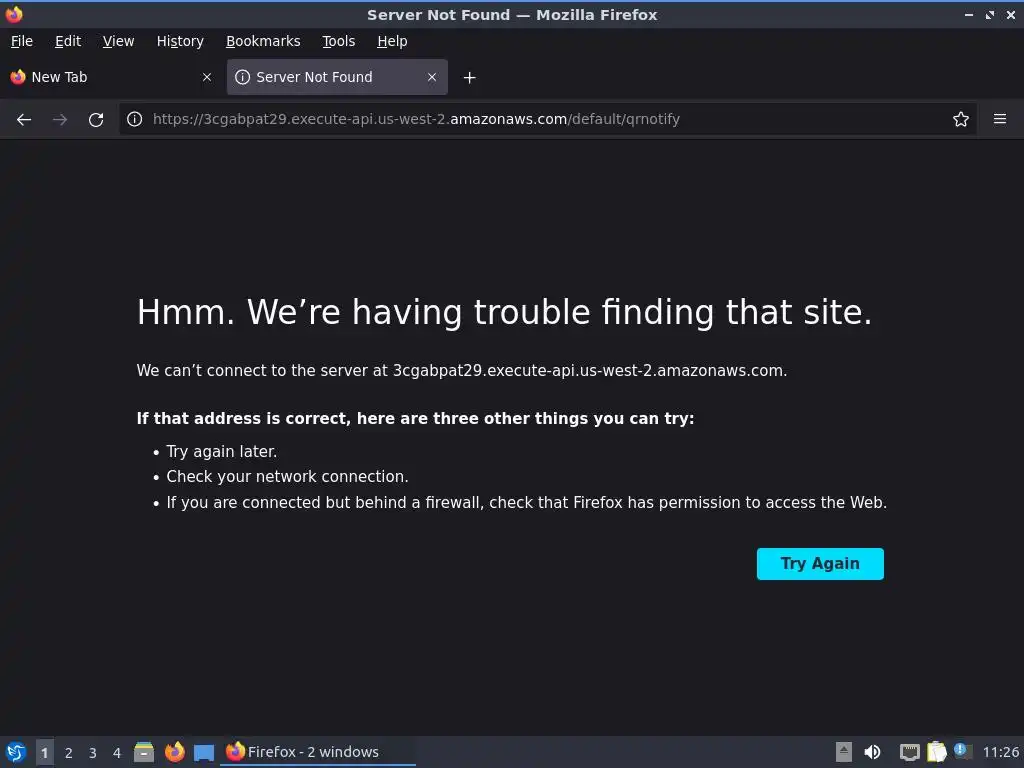
Task: Click the Try Again button
Action: (x=820, y=564)
